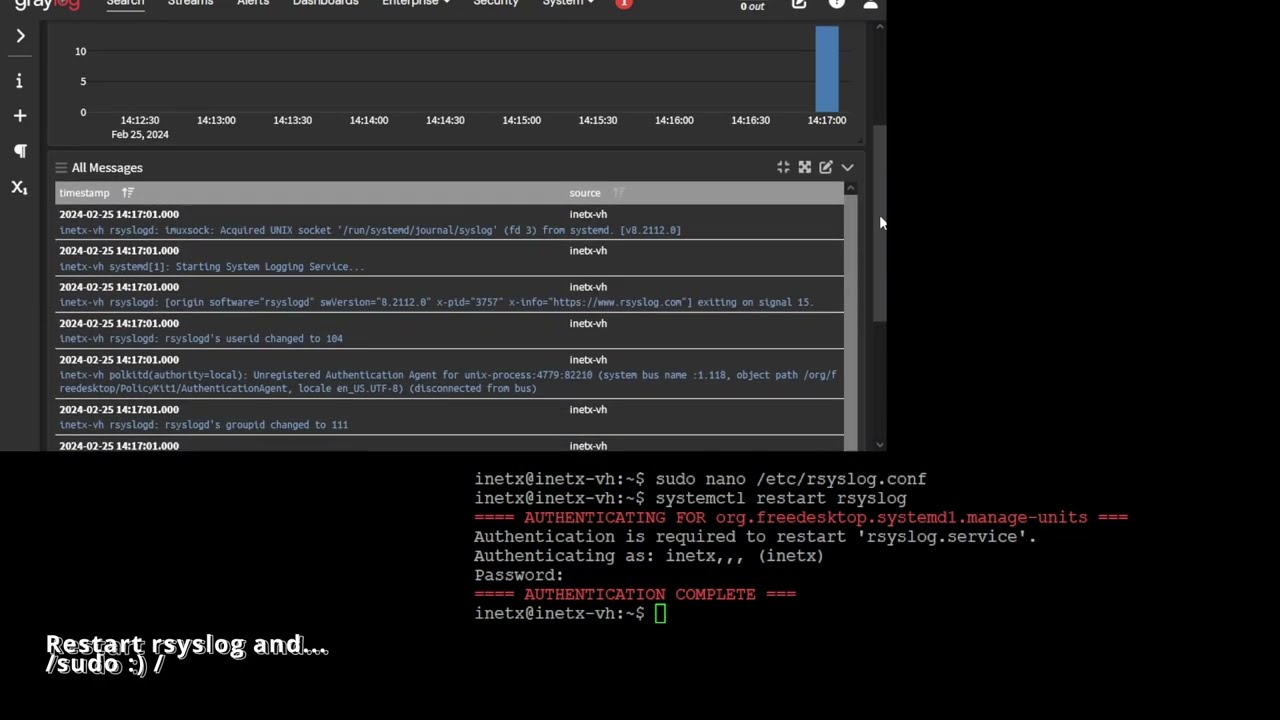This screenshot has height=720, width=1280.
Task: Click the navbar help icon
Action: point(837,4)
